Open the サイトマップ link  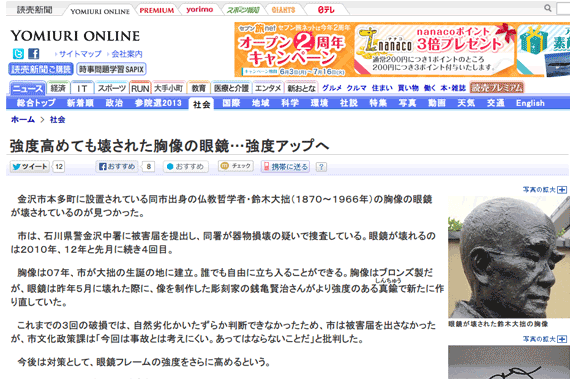point(80,54)
